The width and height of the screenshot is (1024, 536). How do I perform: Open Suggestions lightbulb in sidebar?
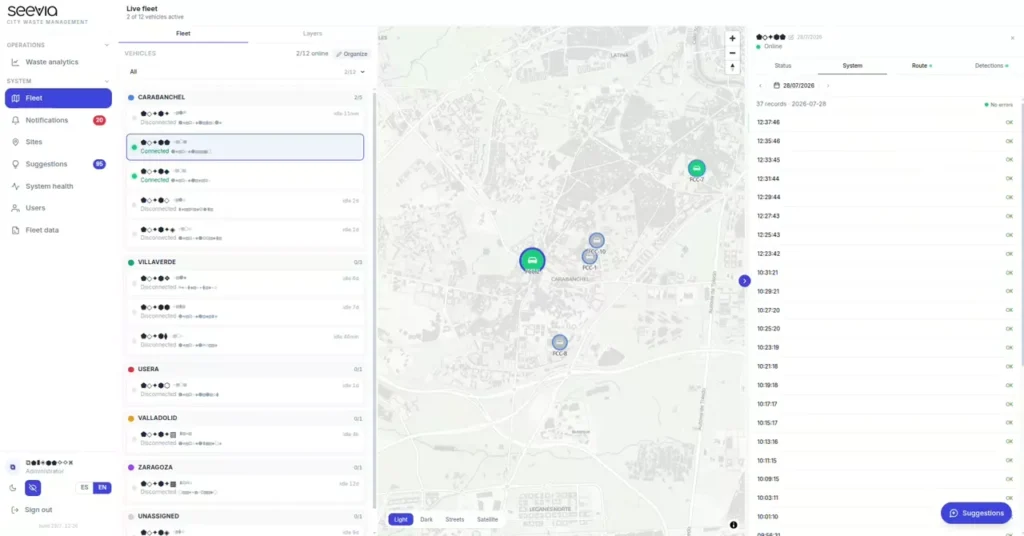tap(16, 164)
